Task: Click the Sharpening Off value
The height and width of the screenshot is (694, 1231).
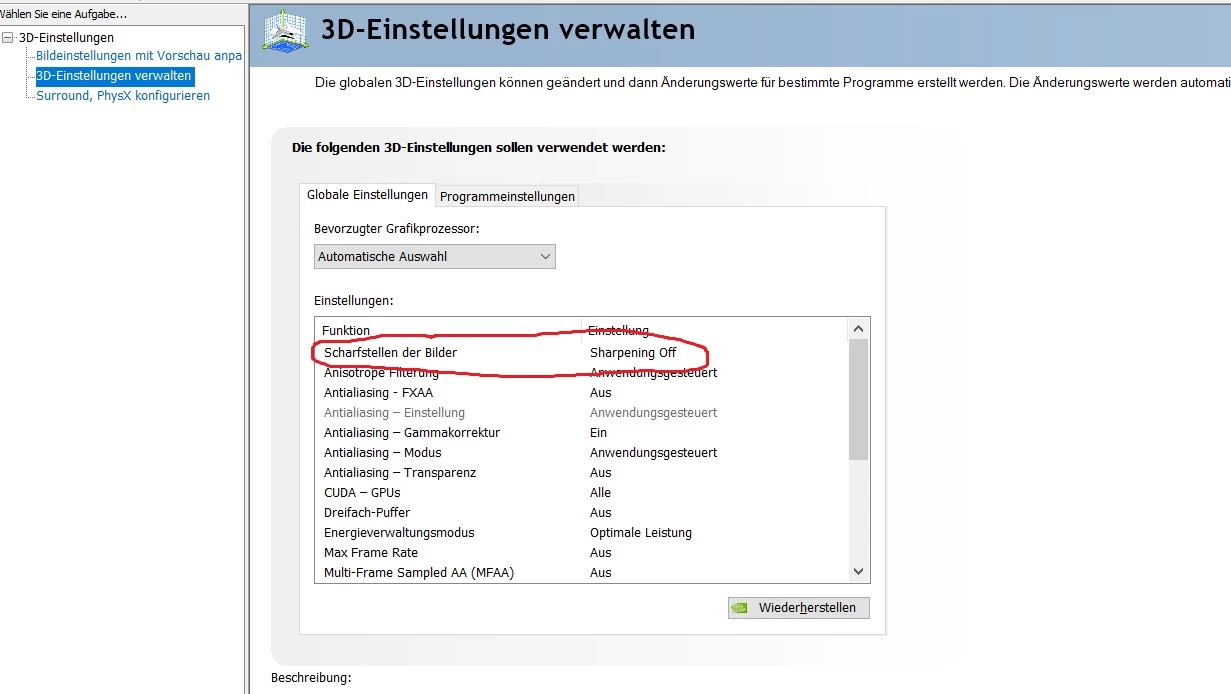Action: pos(633,353)
